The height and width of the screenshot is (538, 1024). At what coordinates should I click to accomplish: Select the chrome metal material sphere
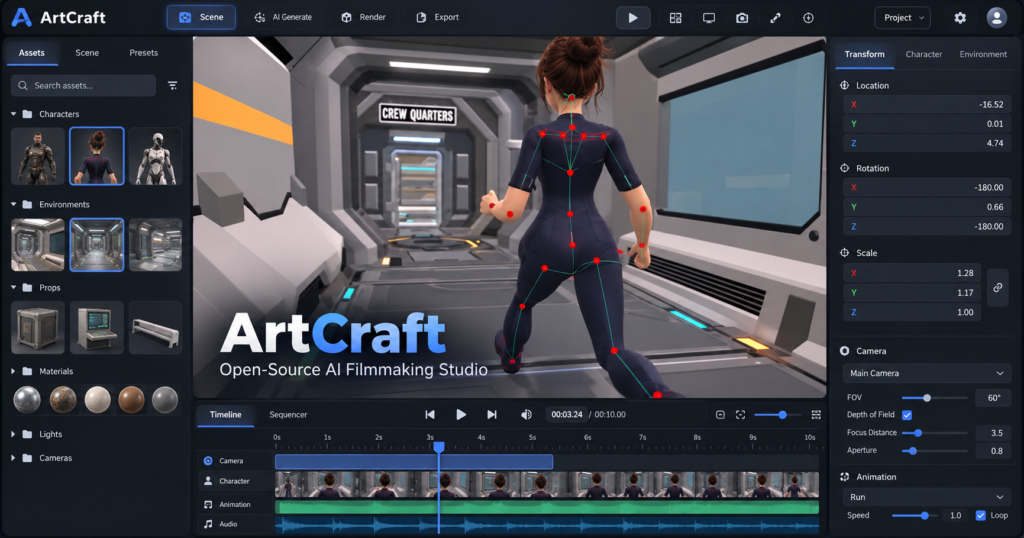click(27, 400)
